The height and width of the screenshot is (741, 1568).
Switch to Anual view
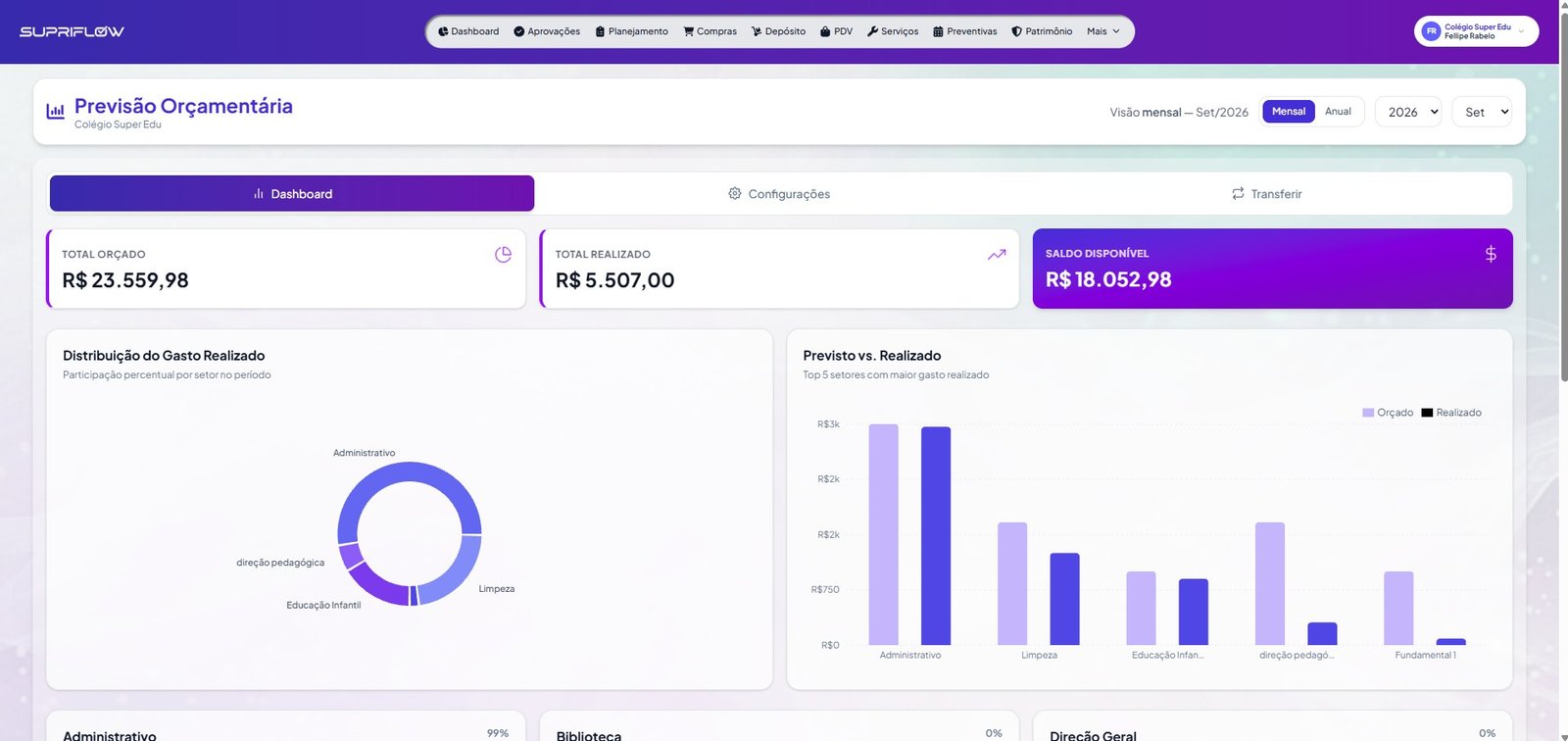coord(1338,112)
